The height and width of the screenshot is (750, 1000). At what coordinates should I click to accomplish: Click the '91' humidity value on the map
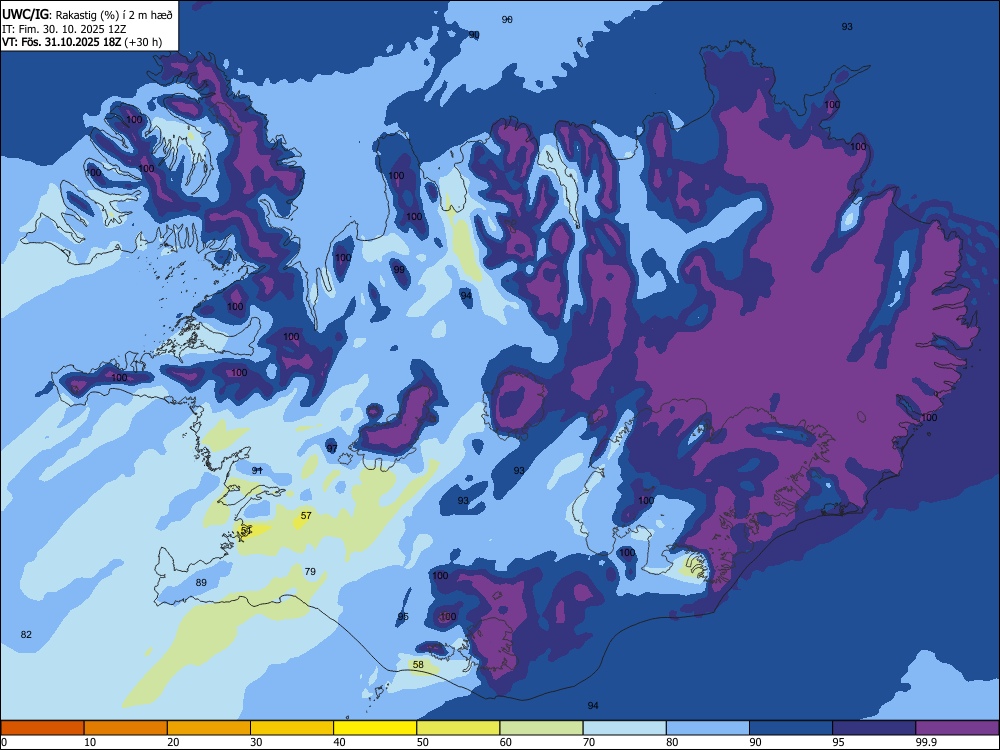pyautogui.click(x=257, y=470)
